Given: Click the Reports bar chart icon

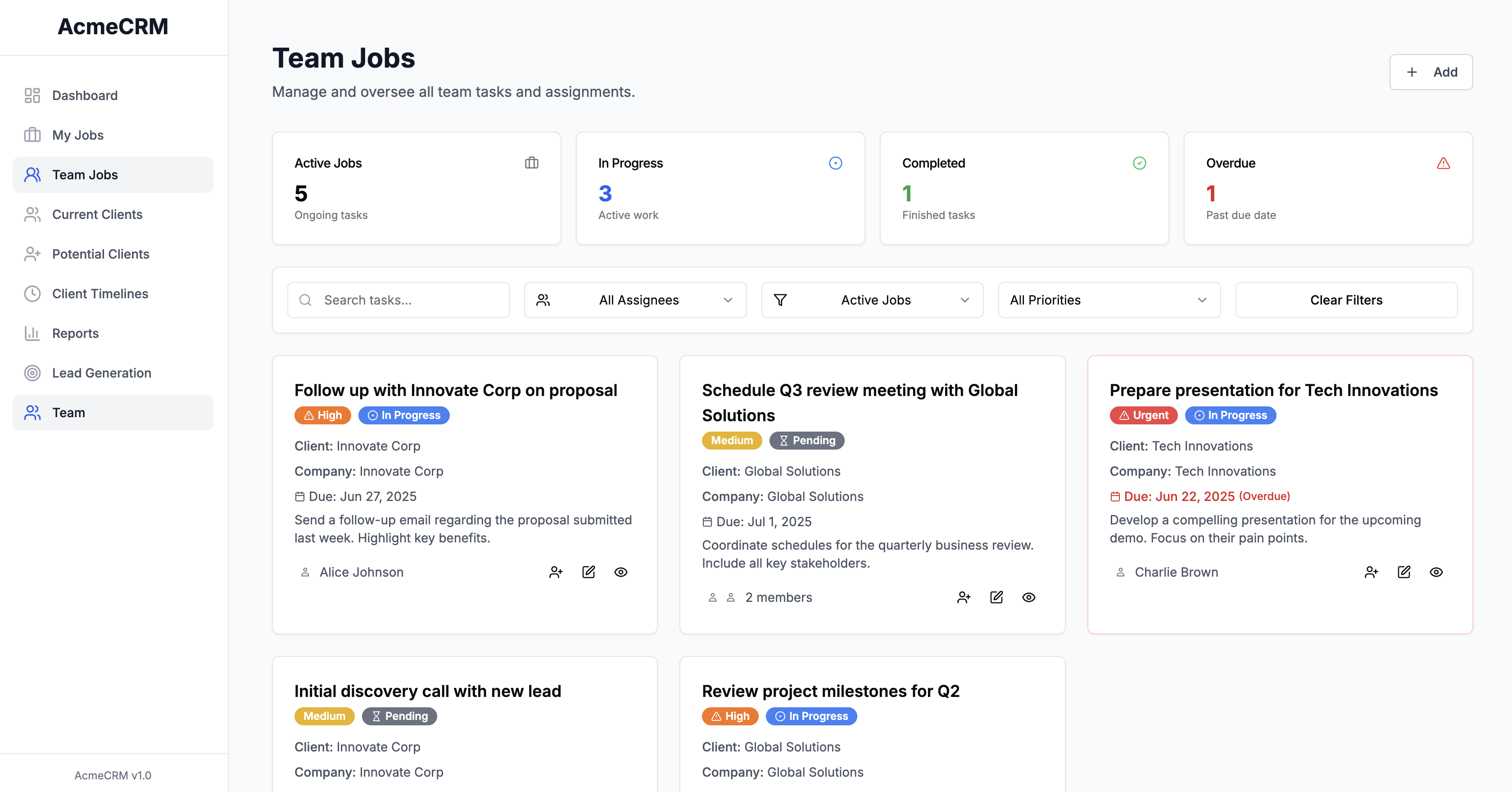Looking at the screenshot, I should point(32,333).
